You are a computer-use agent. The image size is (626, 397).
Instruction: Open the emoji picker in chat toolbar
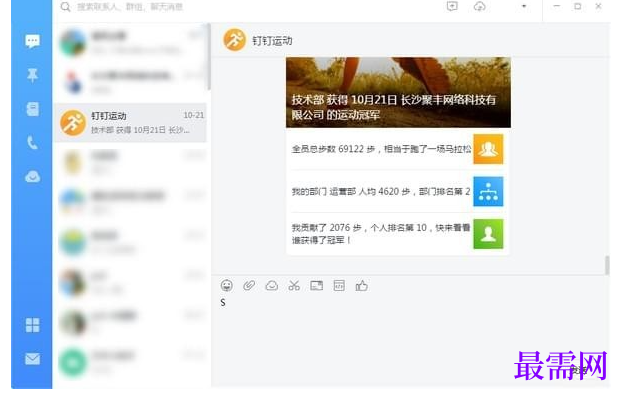pyautogui.click(x=226, y=286)
